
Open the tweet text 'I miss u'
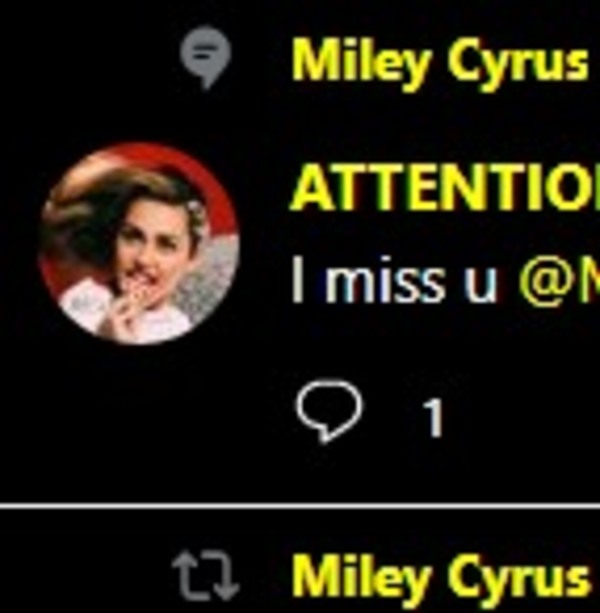(x=394, y=278)
